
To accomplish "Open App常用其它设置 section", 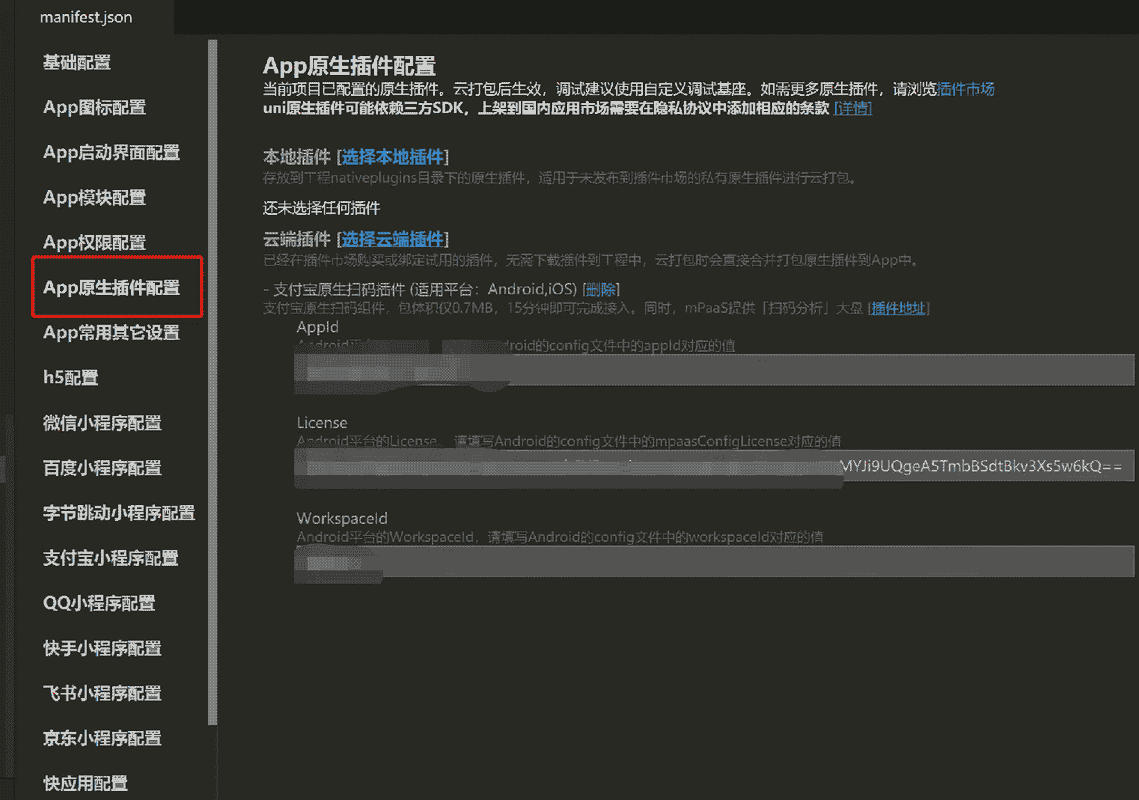I will [111, 333].
